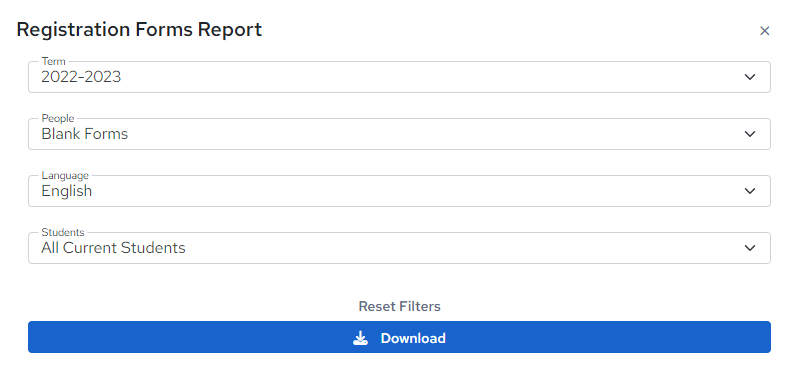Screen dimensions: 796x389
Task: Open the All Current Students selector
Action: (x=399, y=248)
